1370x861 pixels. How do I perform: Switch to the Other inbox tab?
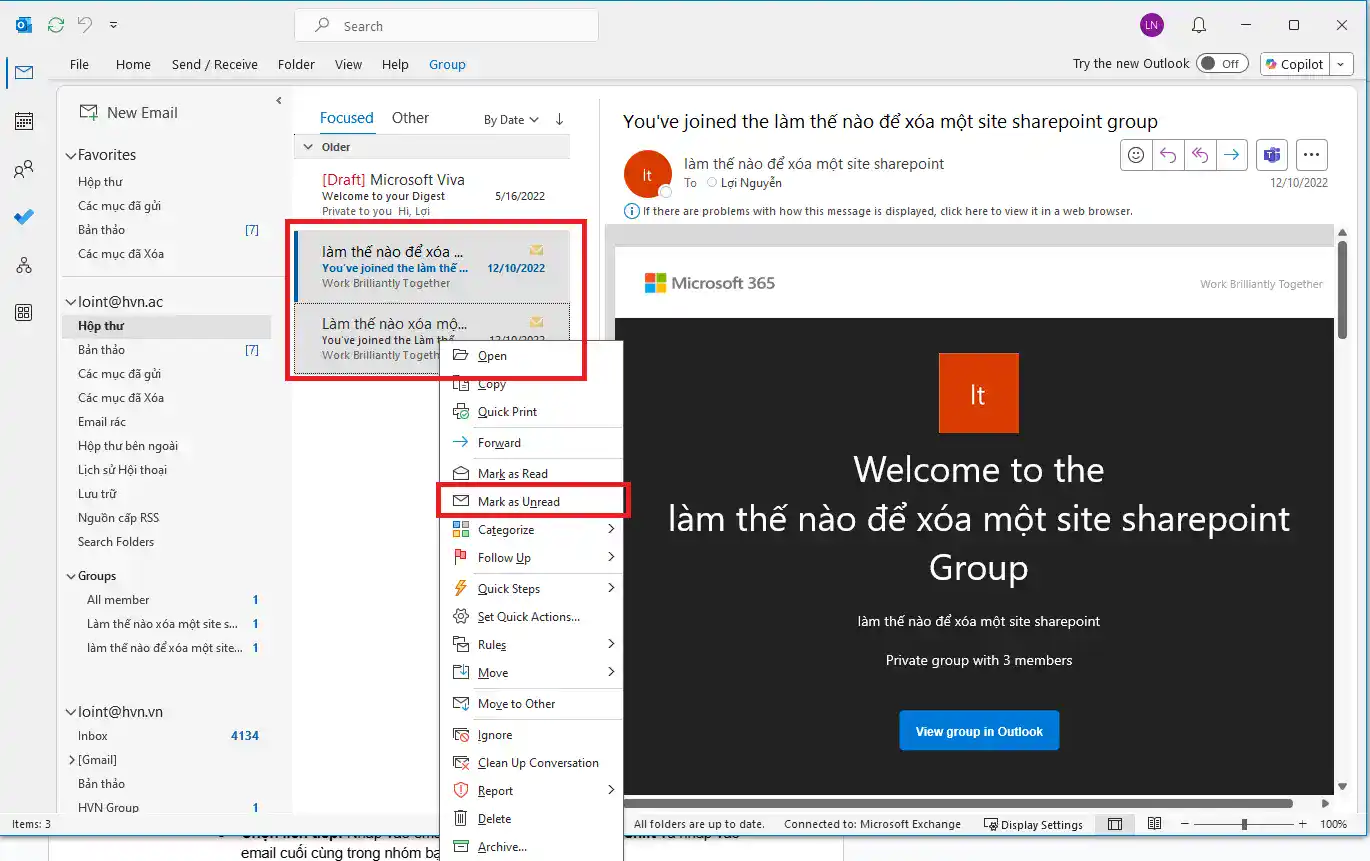coord(410,118)
